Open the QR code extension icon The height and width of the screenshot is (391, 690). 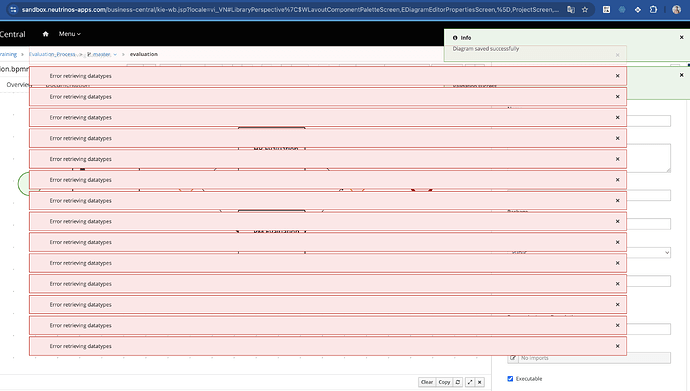[606, 10]
